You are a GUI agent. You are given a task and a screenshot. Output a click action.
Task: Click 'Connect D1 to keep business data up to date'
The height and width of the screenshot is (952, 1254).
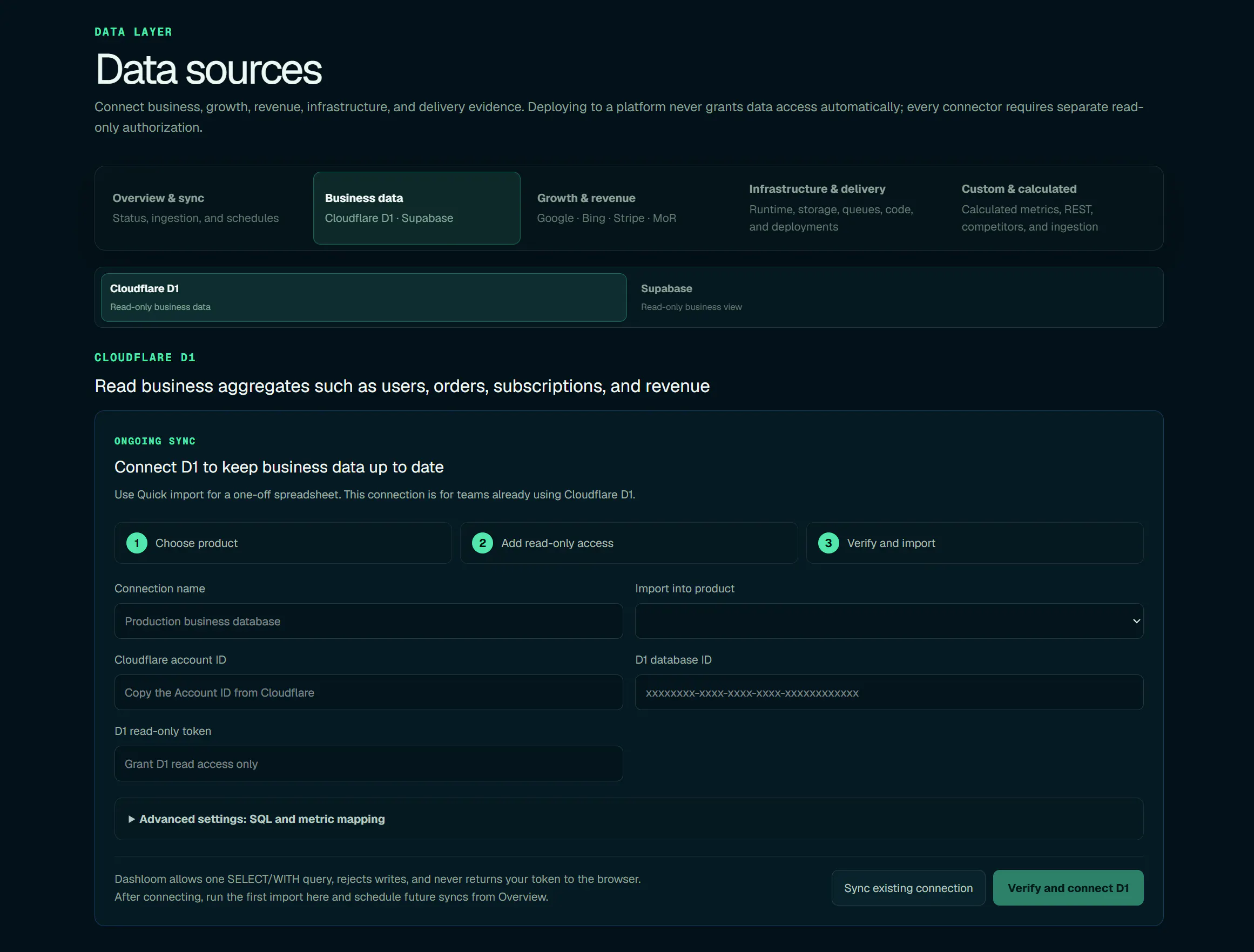(279, 467)
